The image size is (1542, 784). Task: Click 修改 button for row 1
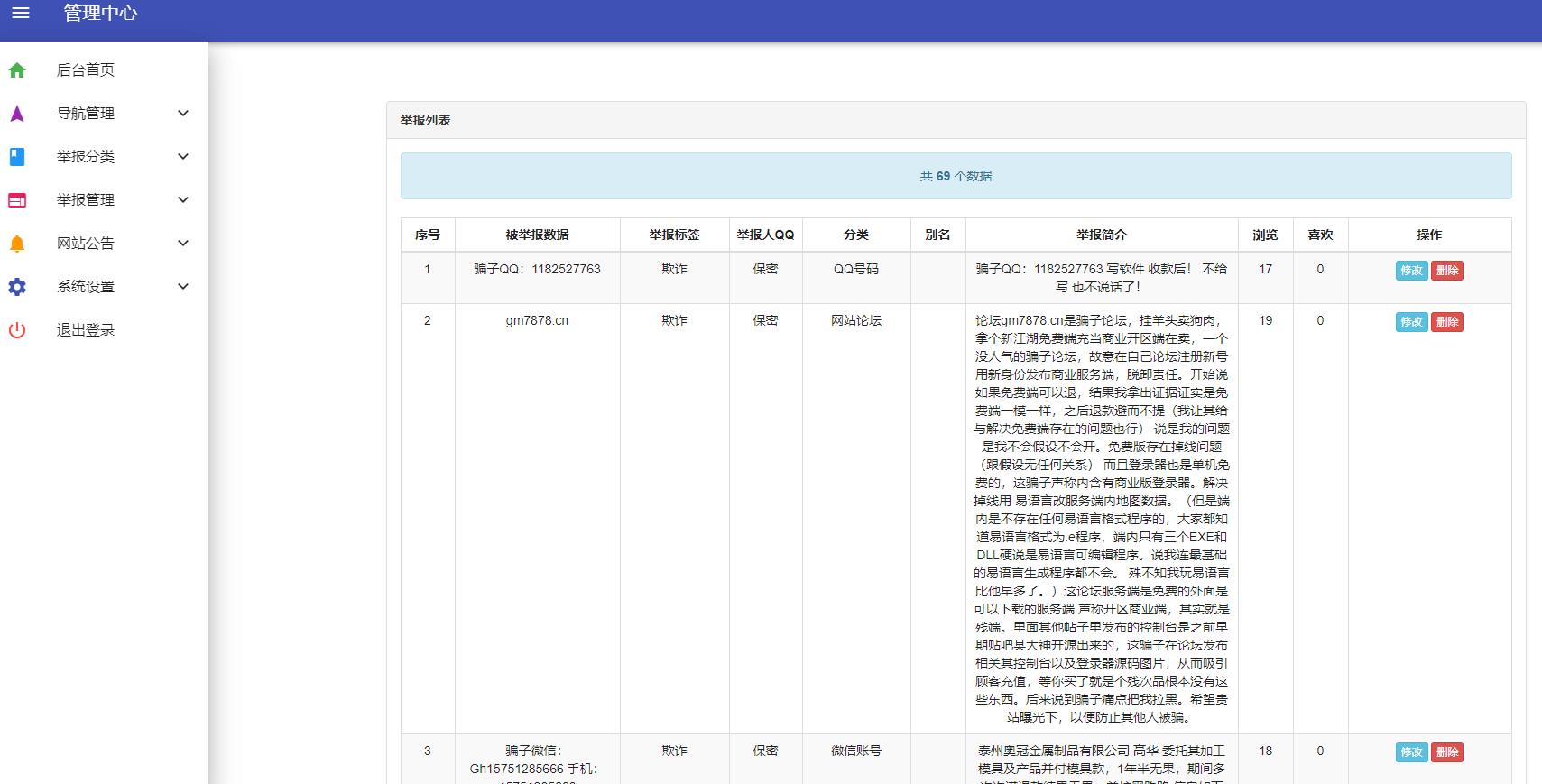point(1411,271)
